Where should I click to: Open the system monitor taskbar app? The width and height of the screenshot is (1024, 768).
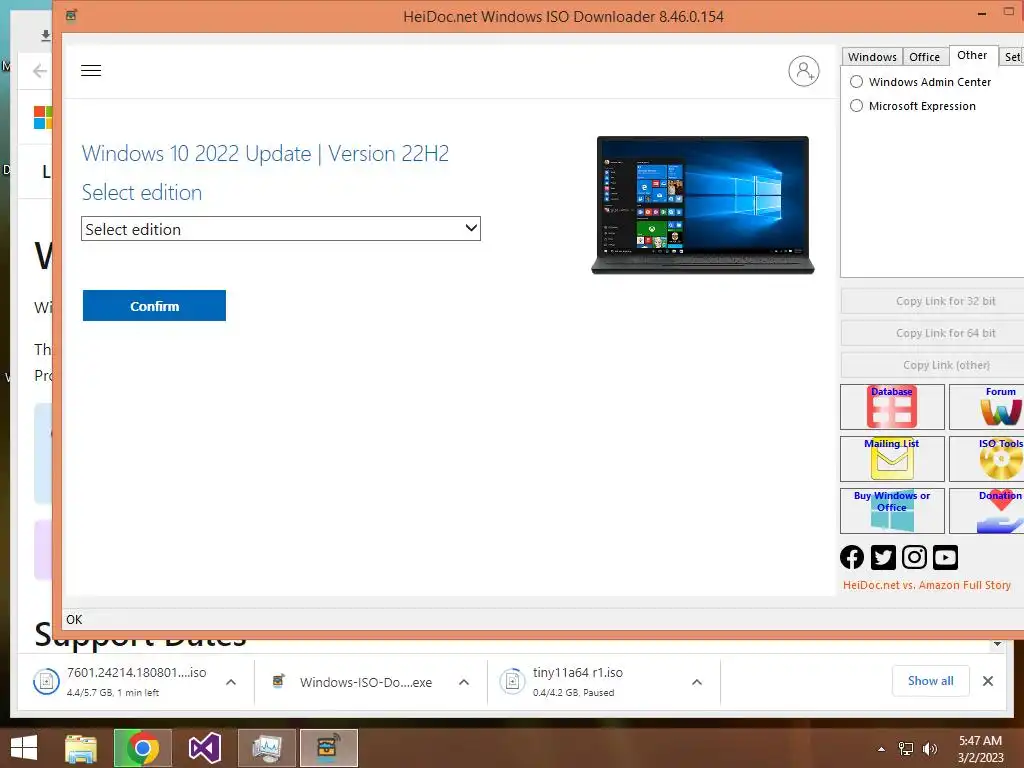(266, 748)
